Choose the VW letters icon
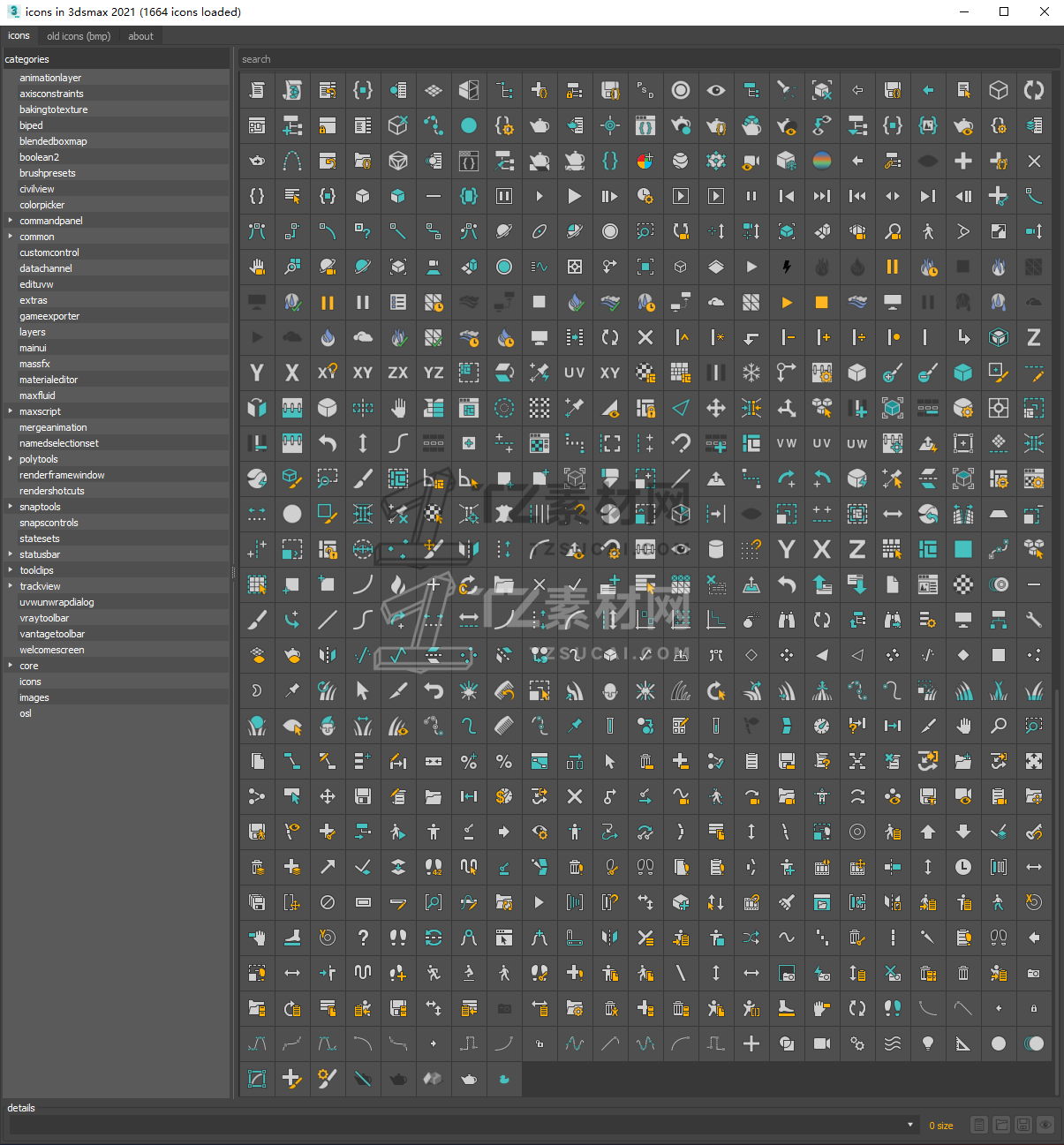The image size is (1064, 1145). click(787, 443)
